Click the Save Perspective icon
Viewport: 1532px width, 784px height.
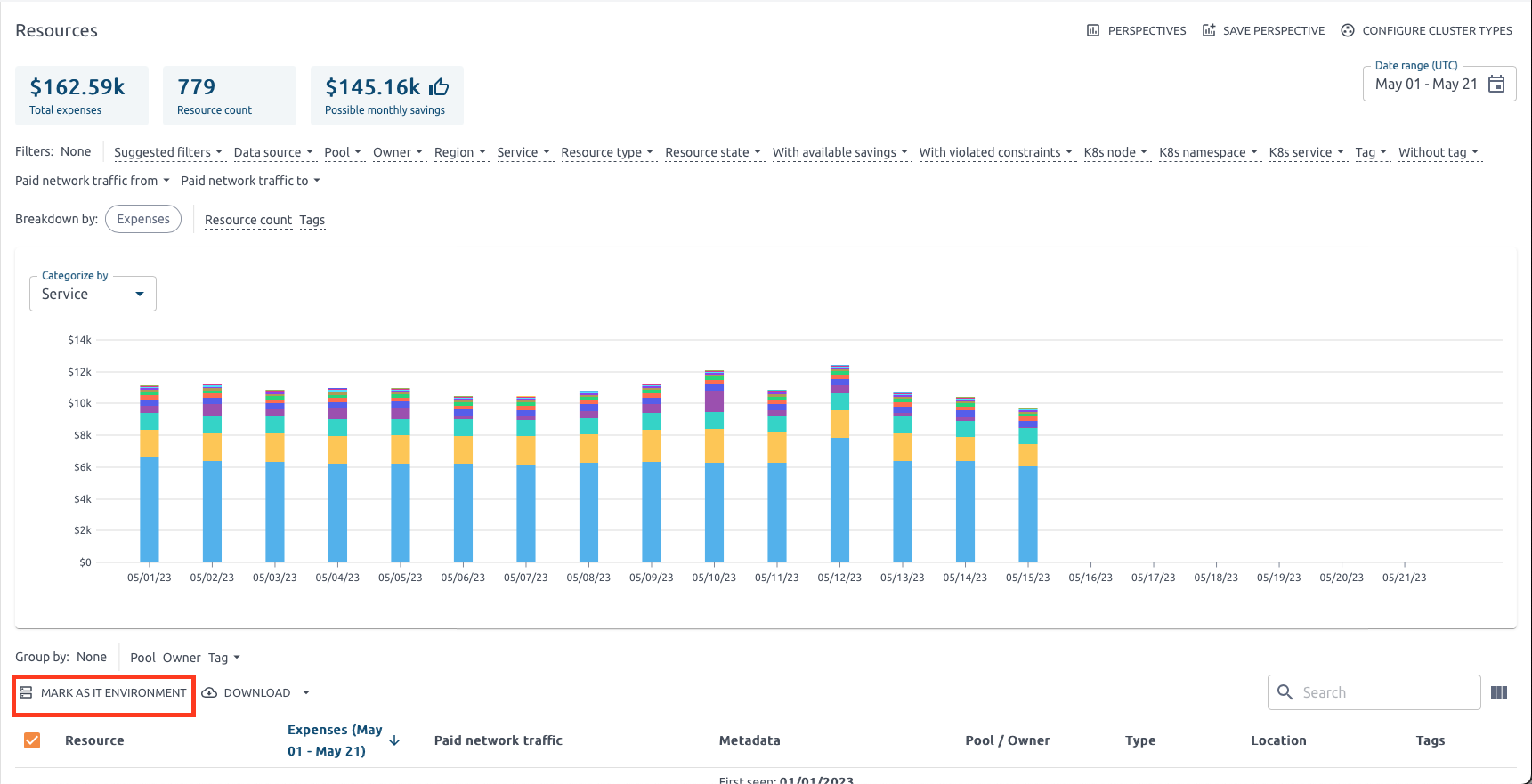click(1209, 30)
